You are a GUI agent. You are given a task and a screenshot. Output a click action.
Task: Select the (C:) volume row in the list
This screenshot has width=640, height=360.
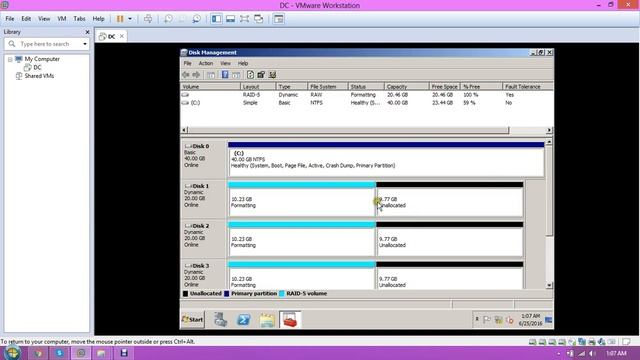coord(367,103)
